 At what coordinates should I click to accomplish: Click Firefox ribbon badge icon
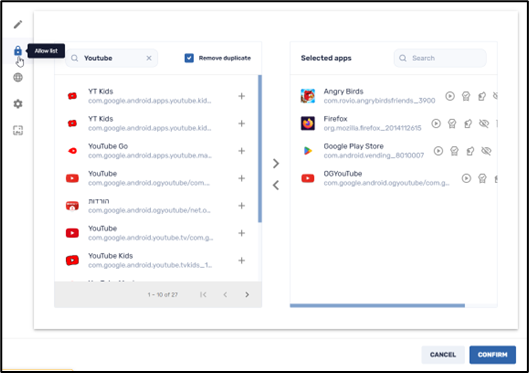[452, 123]
